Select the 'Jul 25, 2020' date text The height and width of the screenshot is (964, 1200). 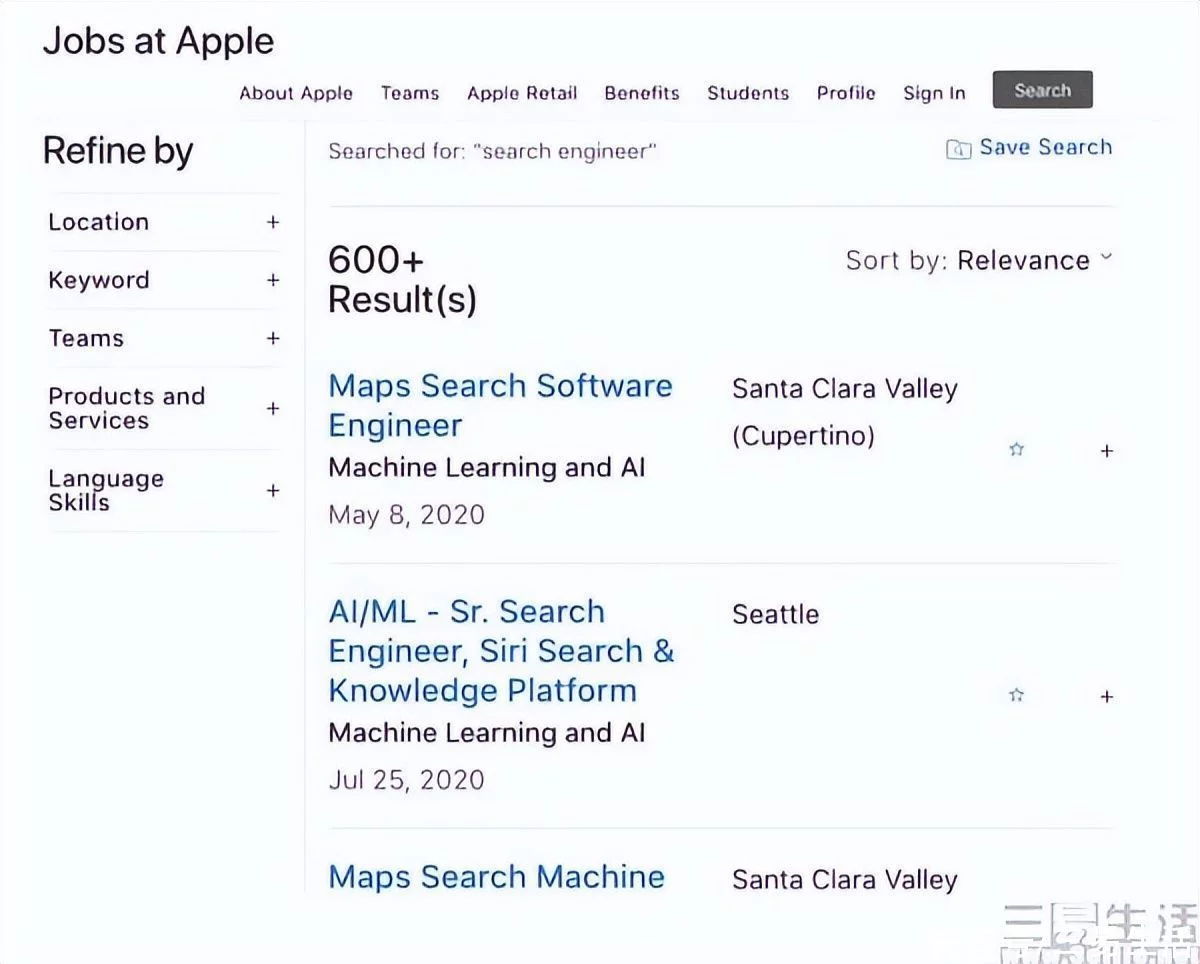(x=406, y=780)
